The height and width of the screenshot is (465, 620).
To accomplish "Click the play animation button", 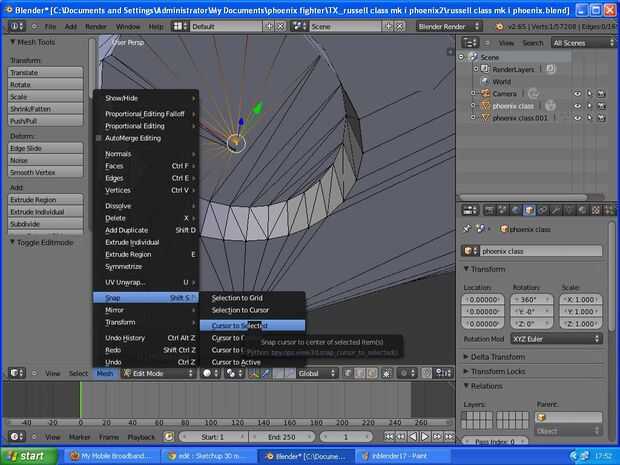I will 425,437.
